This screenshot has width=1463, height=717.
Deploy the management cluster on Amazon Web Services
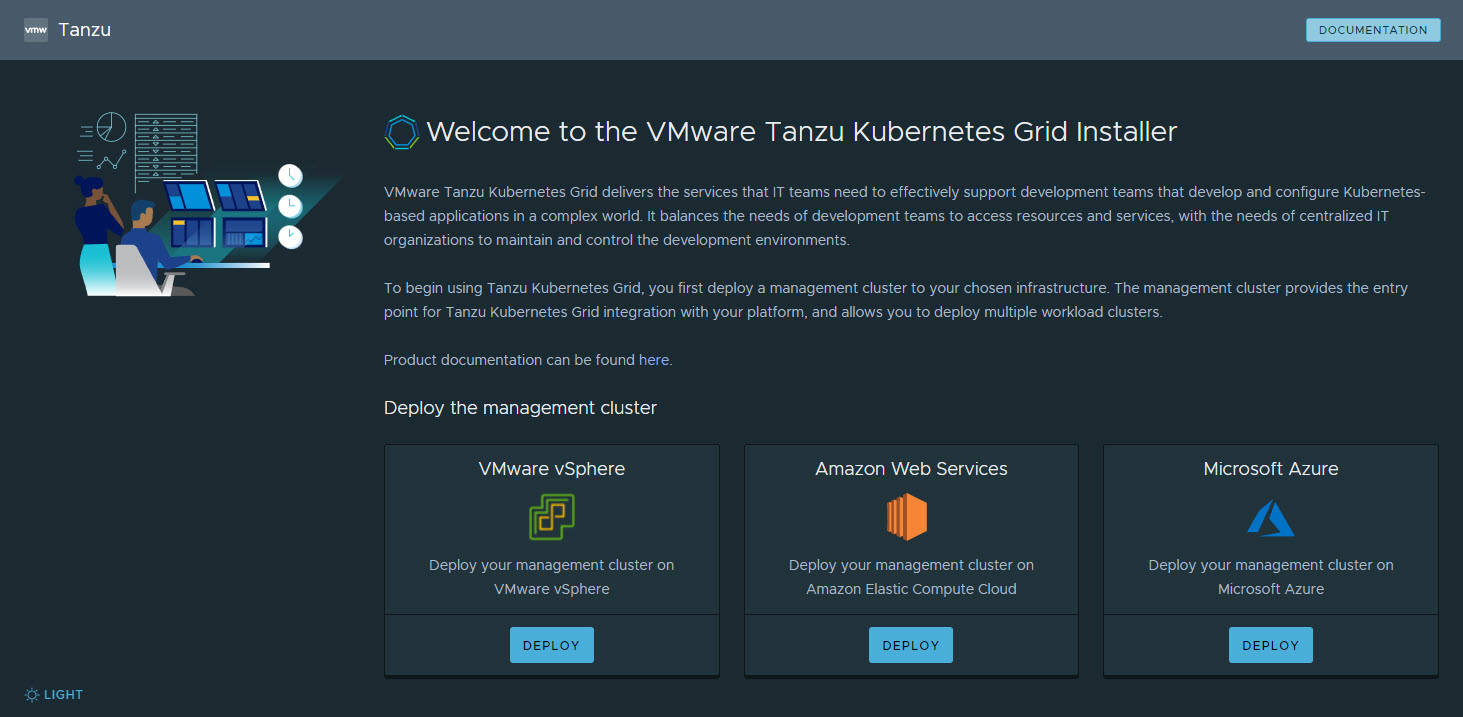click(911, 645)
